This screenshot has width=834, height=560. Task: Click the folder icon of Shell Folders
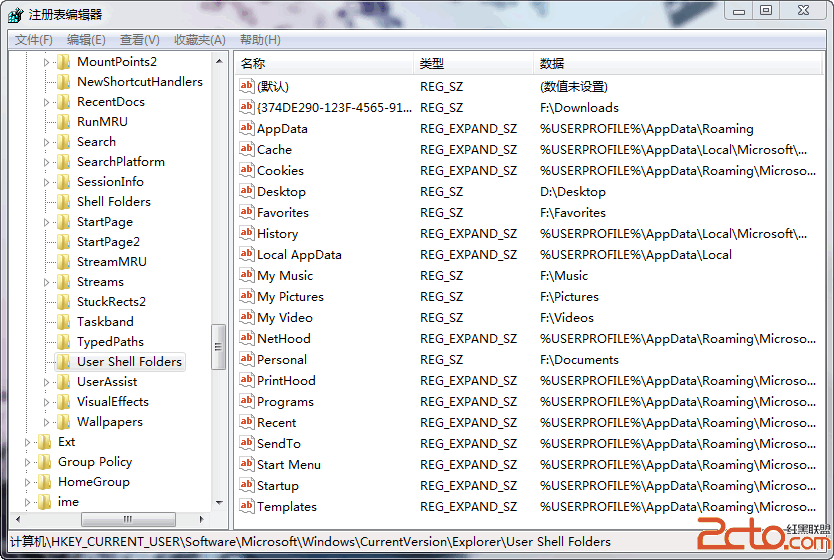(x=64, y=202)
